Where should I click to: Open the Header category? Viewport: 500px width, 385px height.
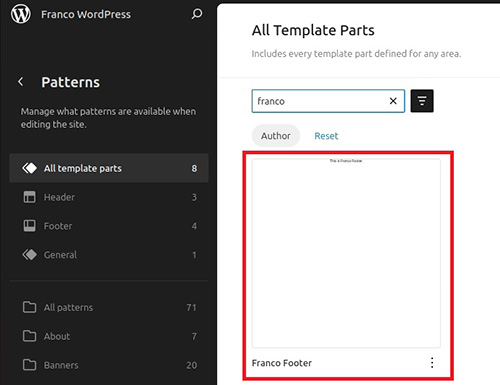click(x=109, y=197)
